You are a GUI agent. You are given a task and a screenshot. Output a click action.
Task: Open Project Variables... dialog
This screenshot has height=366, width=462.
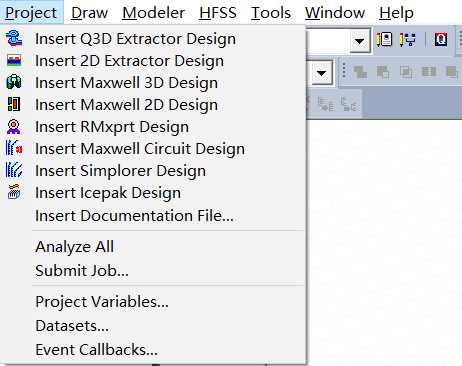pyautogui.click(x=153, y=302)
